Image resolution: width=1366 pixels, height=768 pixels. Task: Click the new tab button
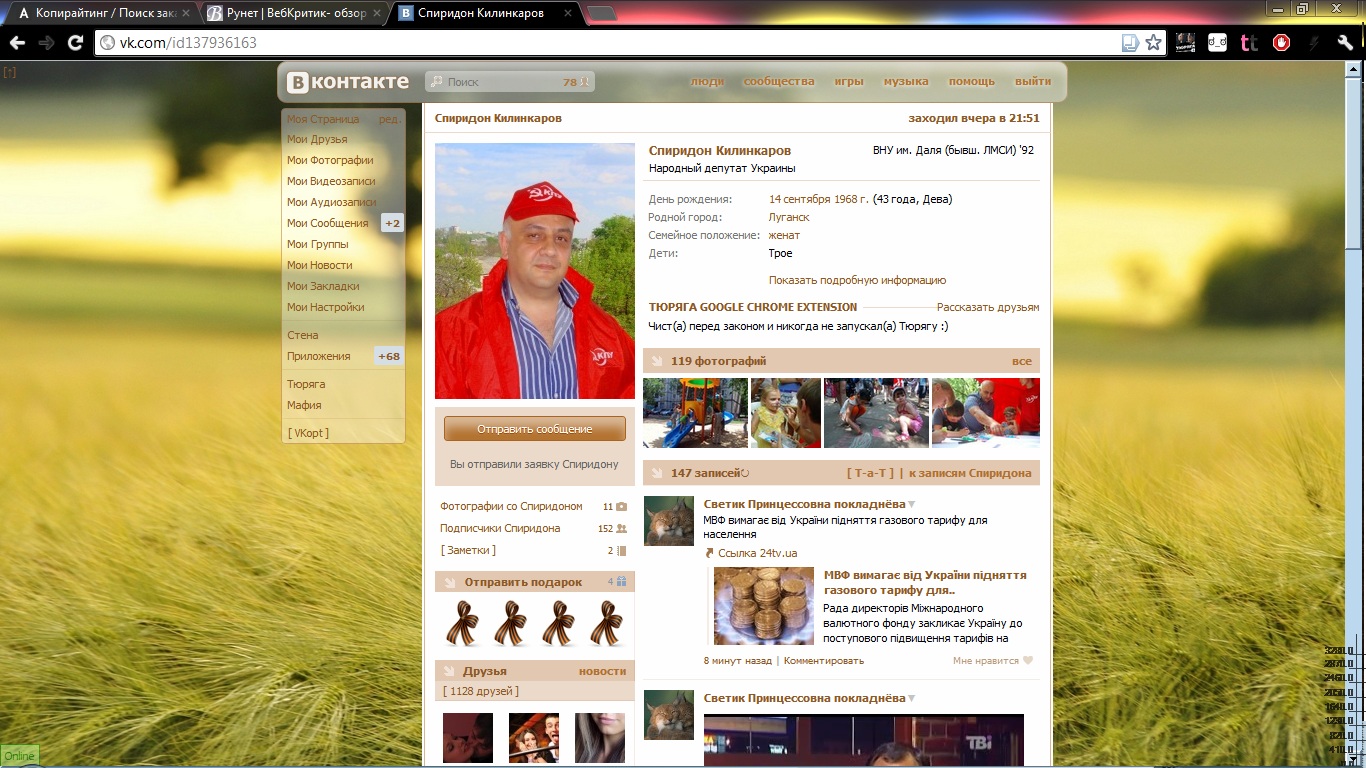601,13
